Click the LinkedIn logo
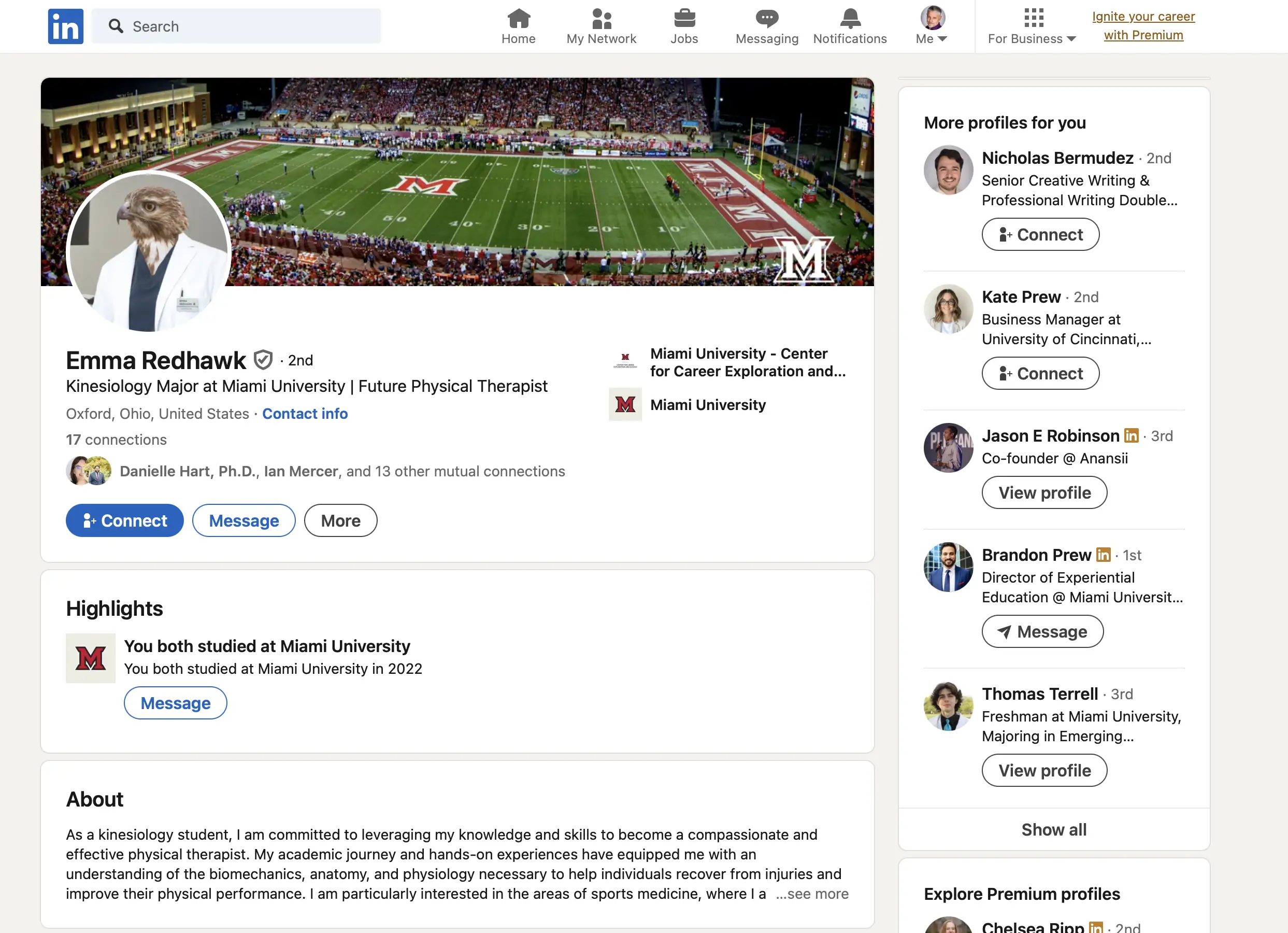The height and width of the screenshot is (933, 1288). (65, 25)
